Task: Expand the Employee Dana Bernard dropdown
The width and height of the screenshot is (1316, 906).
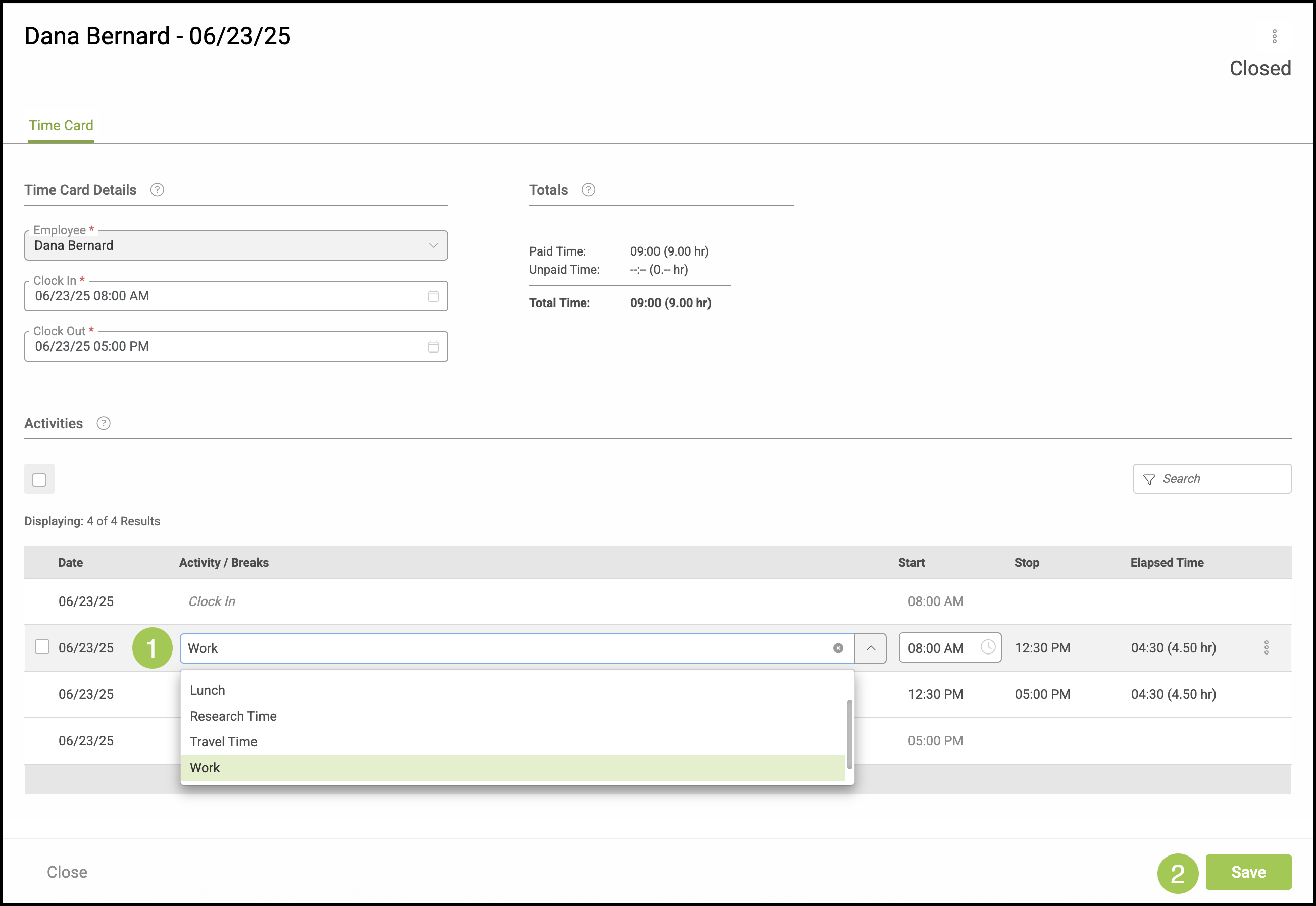Action: tap(434, 246)
